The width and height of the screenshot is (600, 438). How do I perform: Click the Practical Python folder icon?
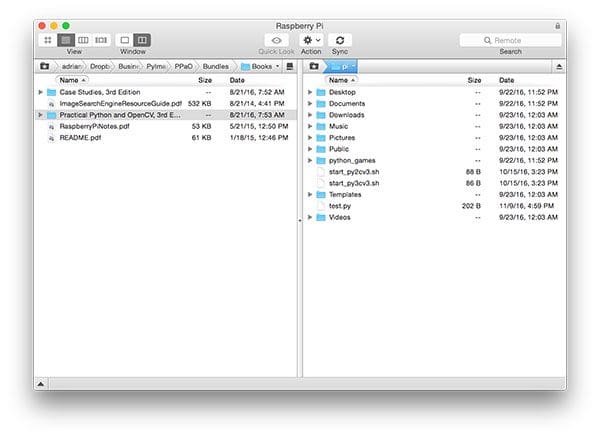click(x=52, y=115)
